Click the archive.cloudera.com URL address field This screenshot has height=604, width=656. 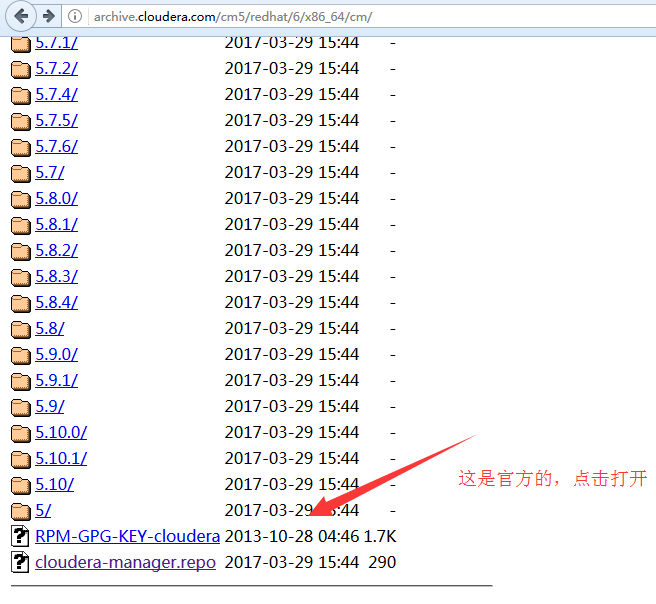[233, 17]
